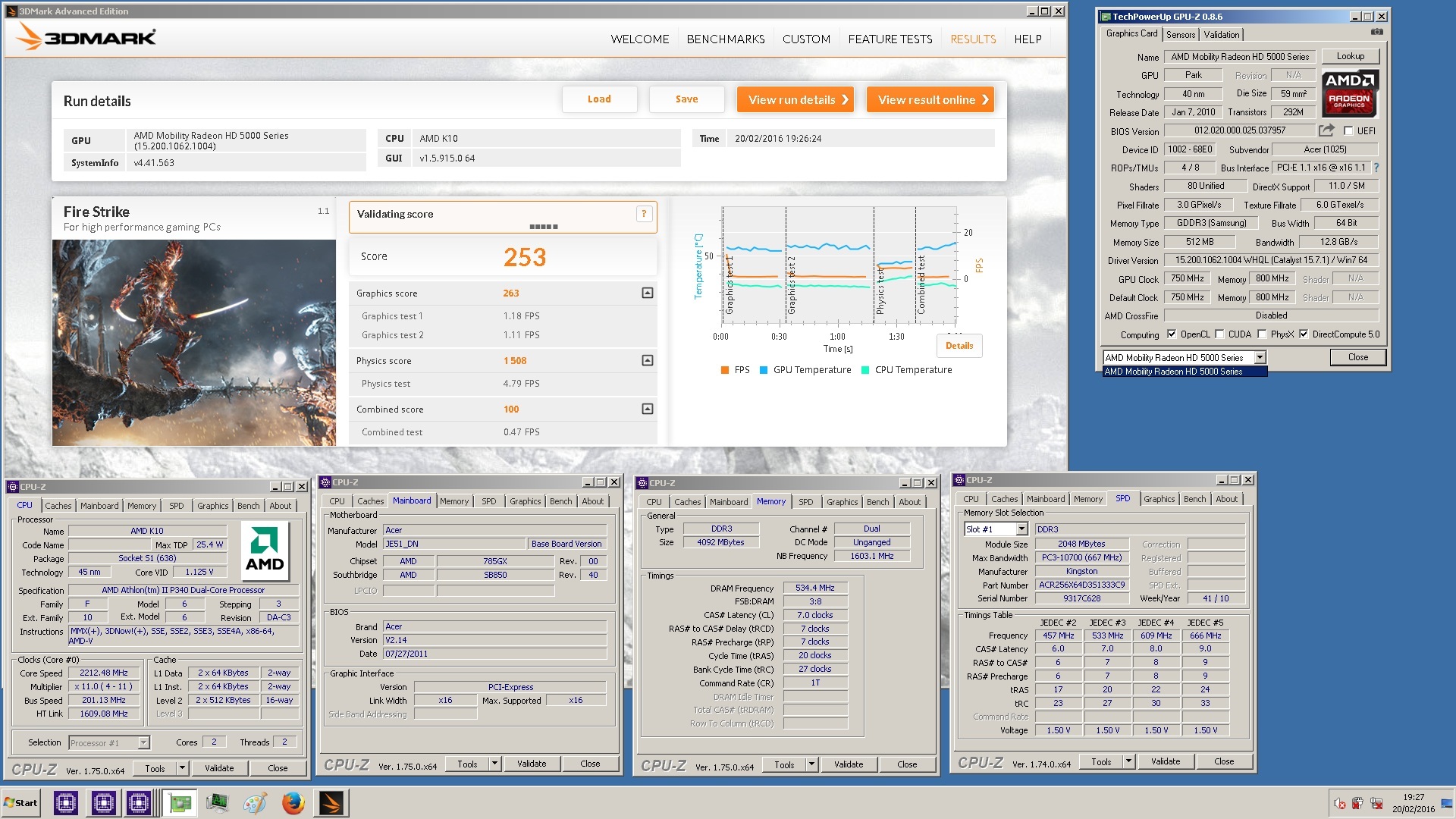Click Close button in the GPU-Z window
This screenshot has width=1456, height=819.
[1357, 357]
